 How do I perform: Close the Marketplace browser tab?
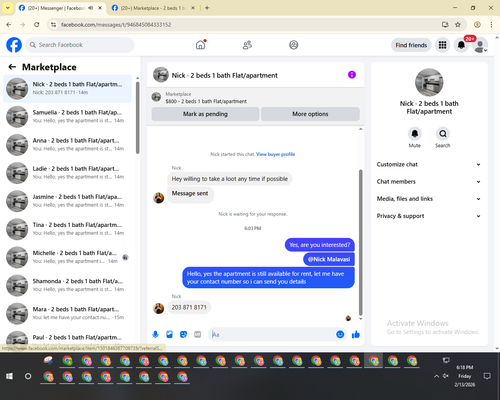tap(193, 8)
